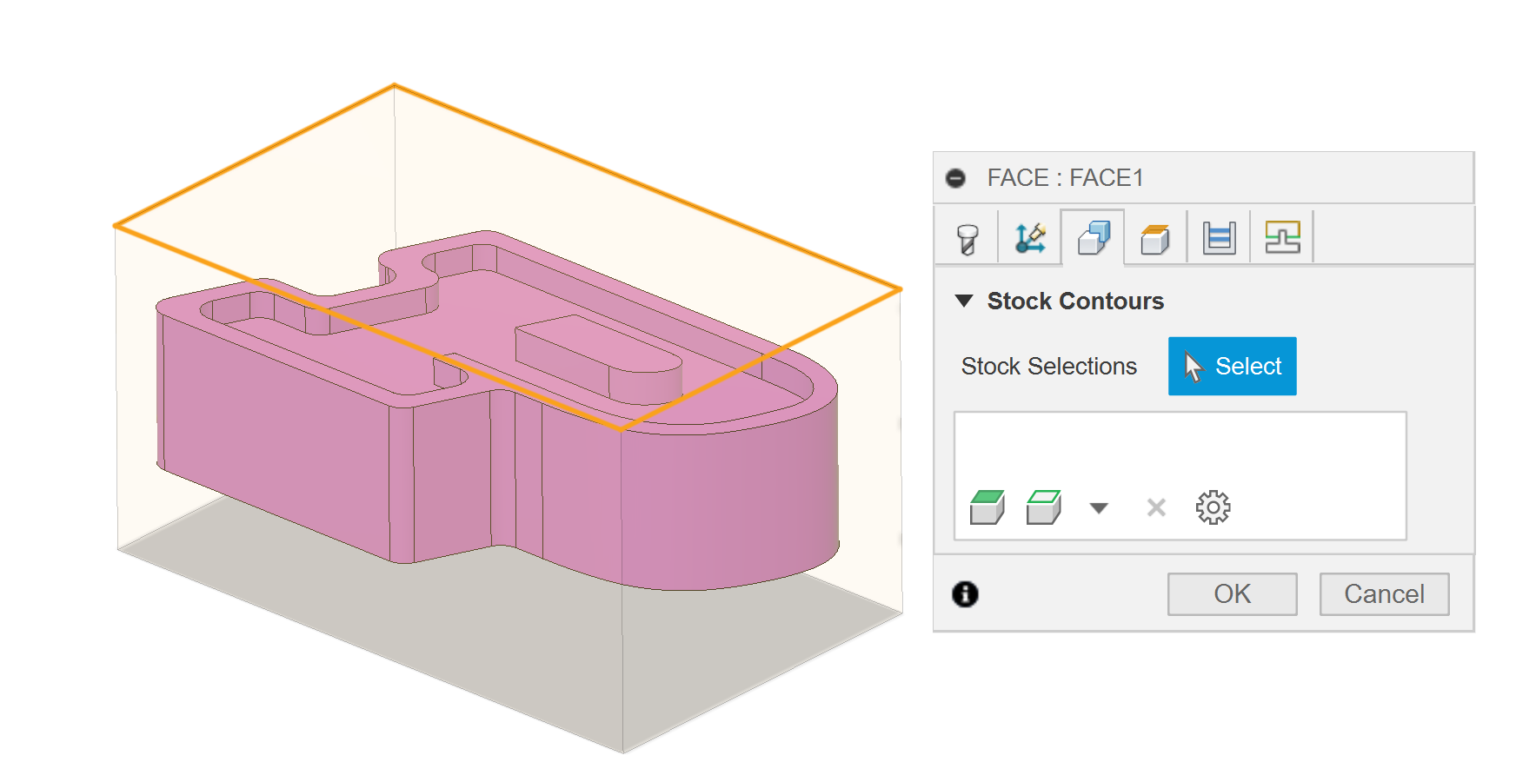1536x775 pixels.
Task: Open the selection settings gear icon
Action: [1213, 507]
